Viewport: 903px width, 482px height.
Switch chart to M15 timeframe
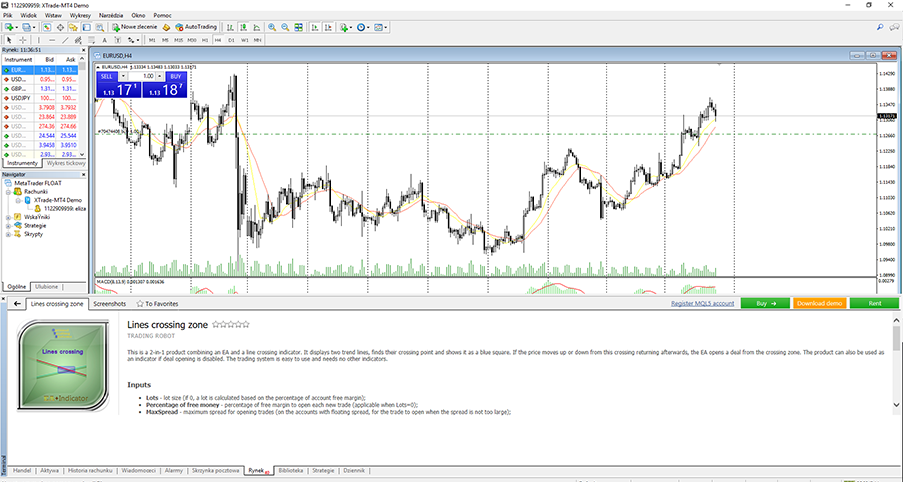[178, 40]
